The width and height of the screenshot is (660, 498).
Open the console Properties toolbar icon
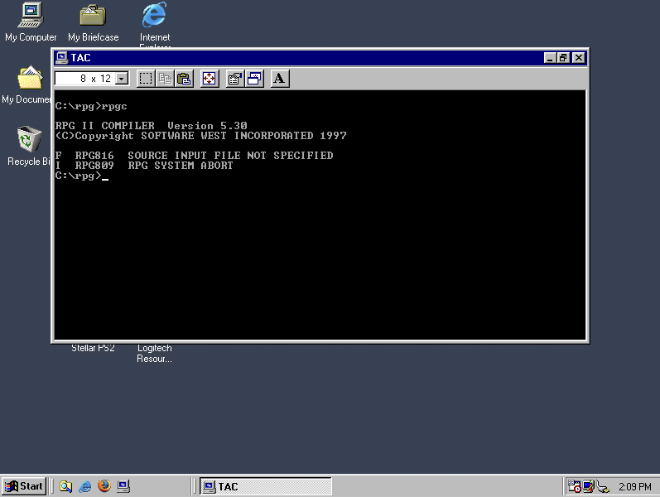235,78
